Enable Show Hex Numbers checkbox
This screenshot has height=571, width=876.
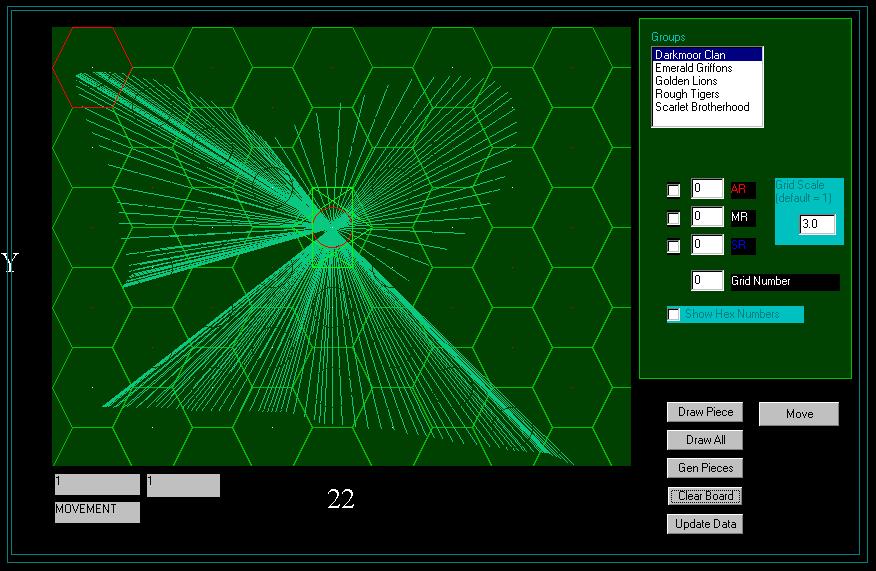click(x=674, y=315)
